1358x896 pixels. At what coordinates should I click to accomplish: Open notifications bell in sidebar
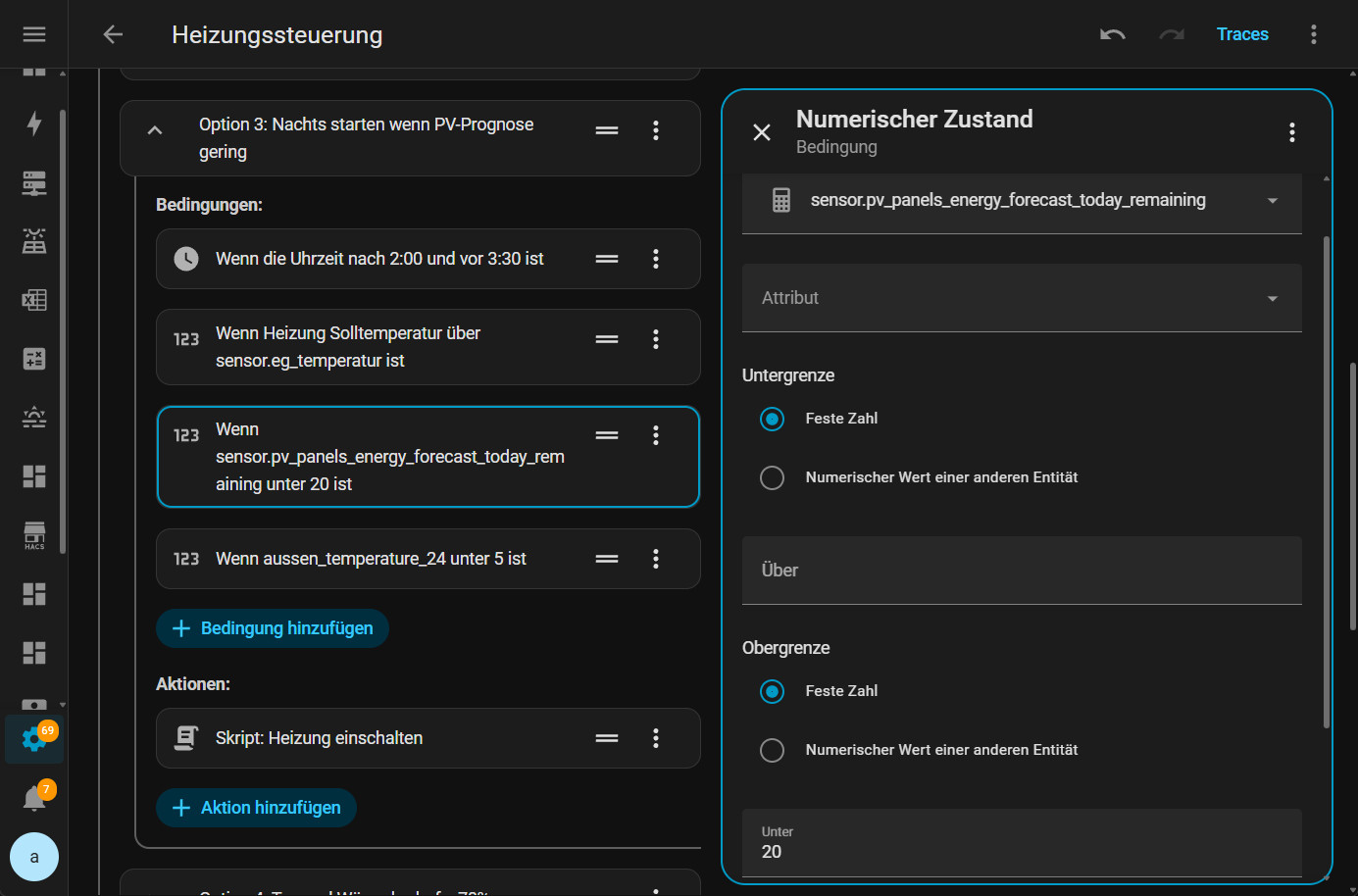pyautogui.click(x=34, y=798)
